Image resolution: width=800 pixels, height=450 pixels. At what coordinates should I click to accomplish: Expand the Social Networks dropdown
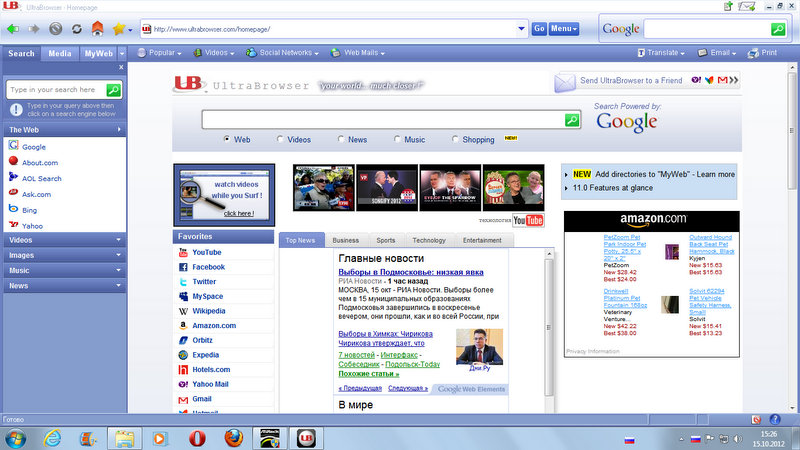pos(282,53)
